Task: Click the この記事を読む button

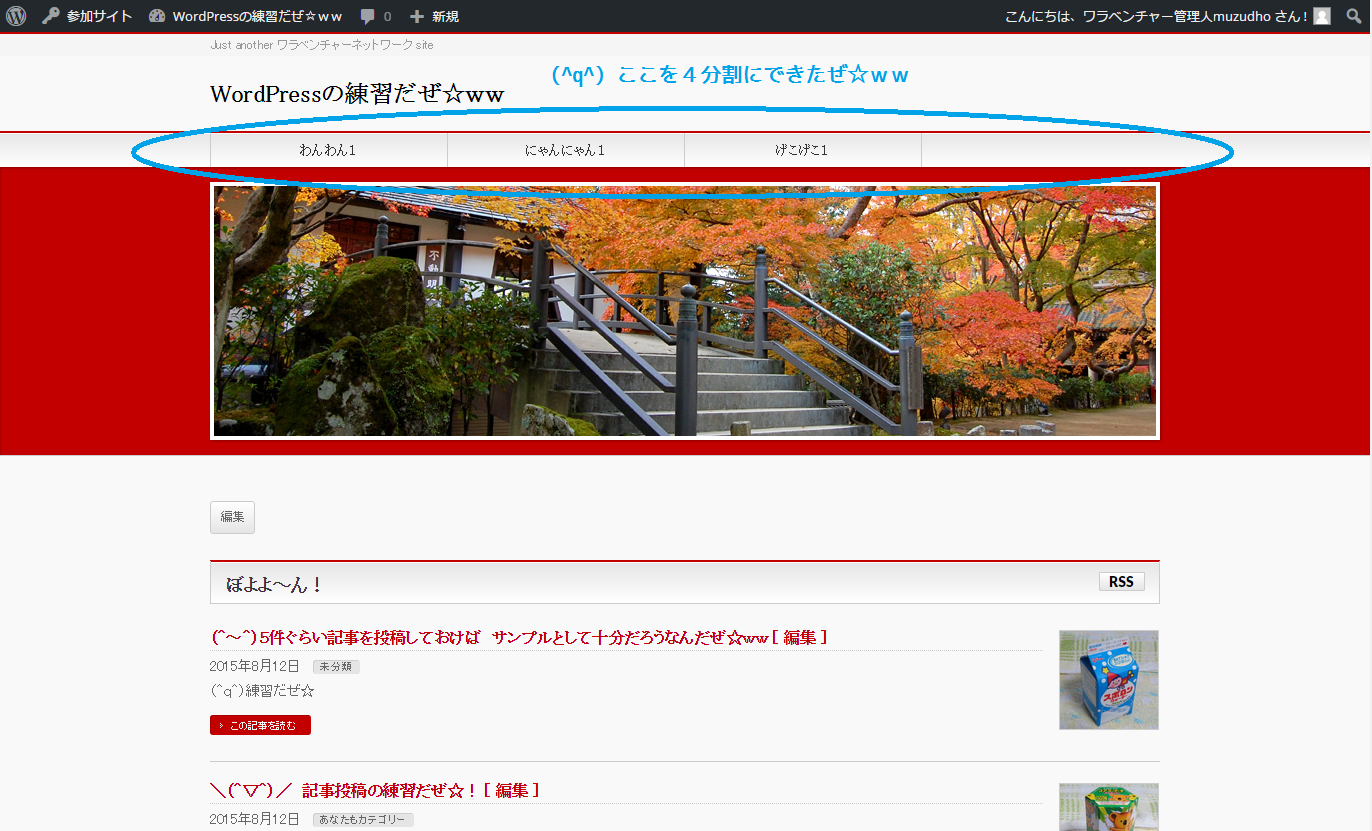Action: pyautogui.click(x=260, y=725)
